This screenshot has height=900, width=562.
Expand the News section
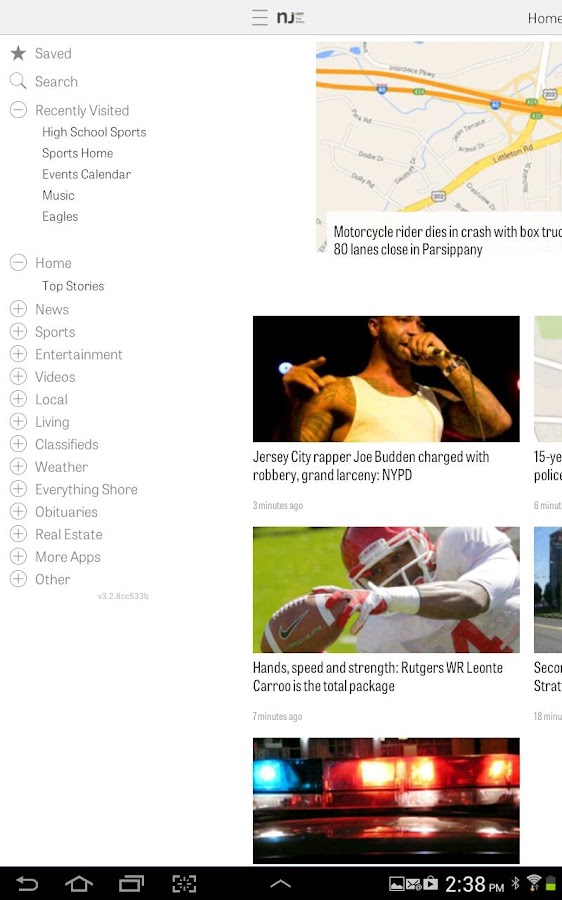point(18,309)
